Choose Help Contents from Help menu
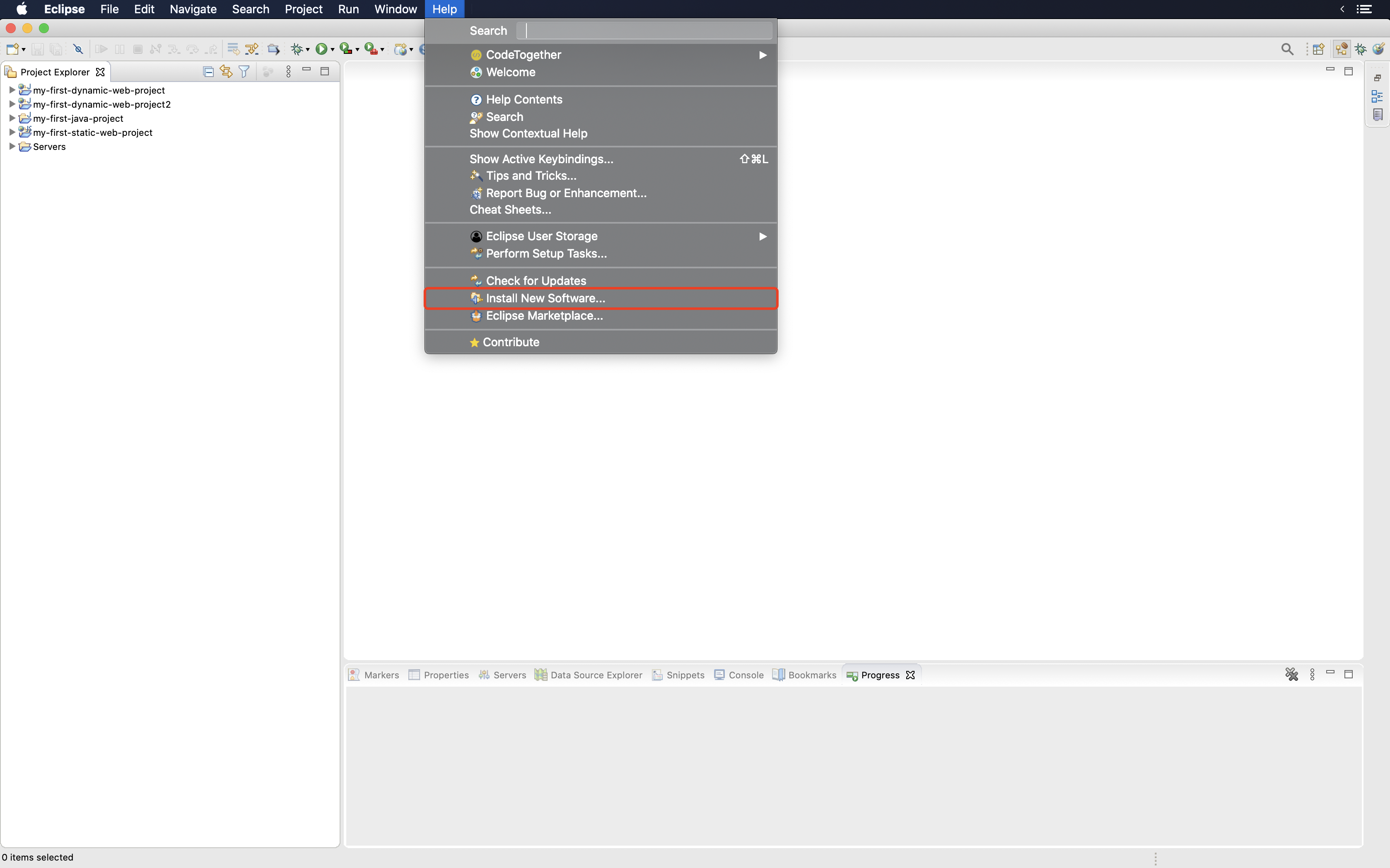 pyautogui.click(x=601, y=99)
